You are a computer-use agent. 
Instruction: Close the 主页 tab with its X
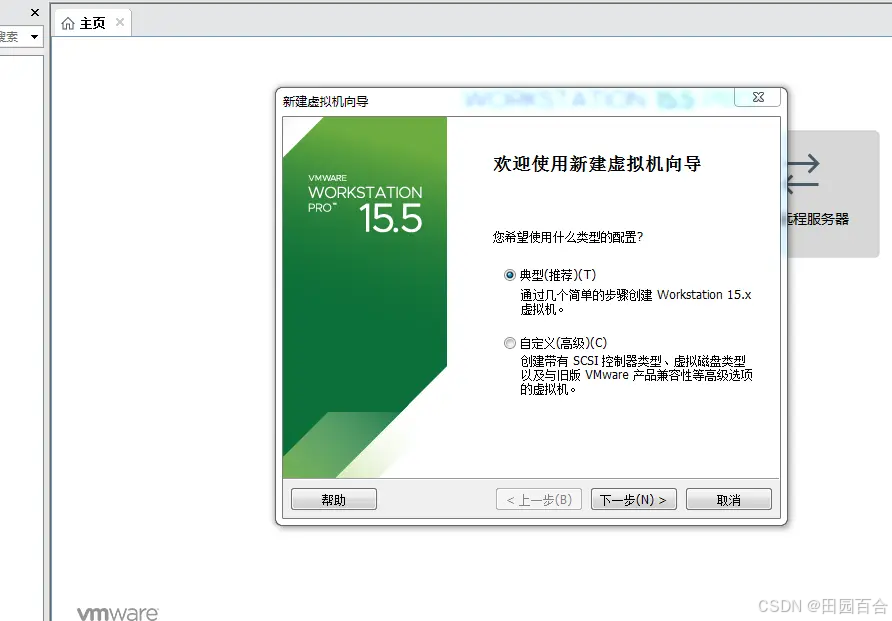(x=119, y=22)
